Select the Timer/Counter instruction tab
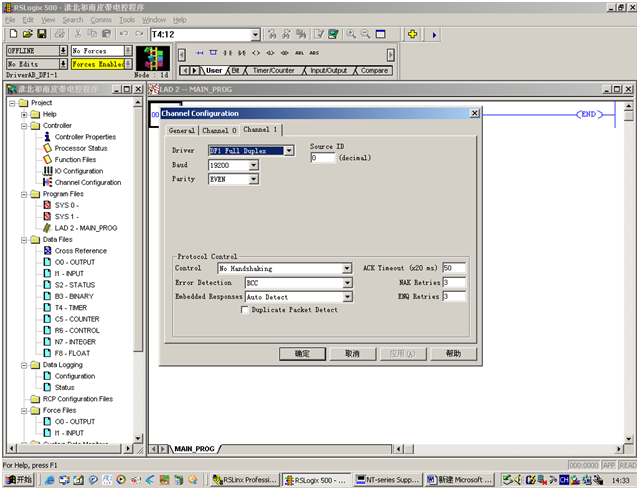Screen dimensions: 637x489 (273, 71)
